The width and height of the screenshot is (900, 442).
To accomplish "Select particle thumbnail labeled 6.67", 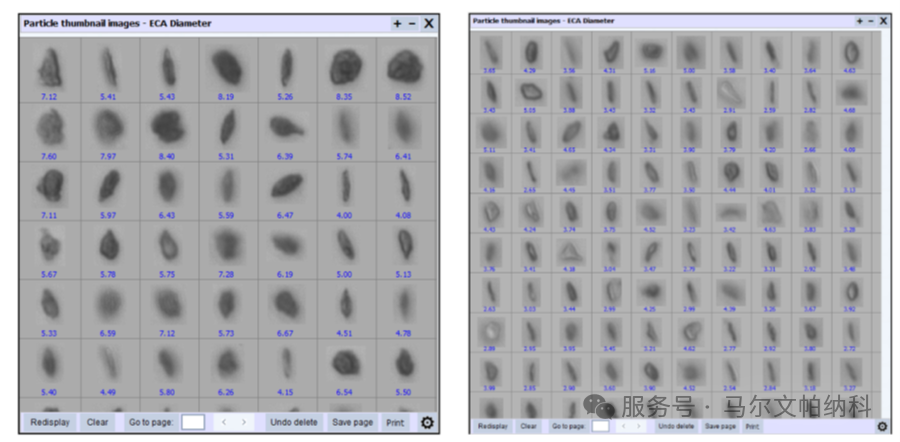I will pyautogui.click(x=286, y=304).
